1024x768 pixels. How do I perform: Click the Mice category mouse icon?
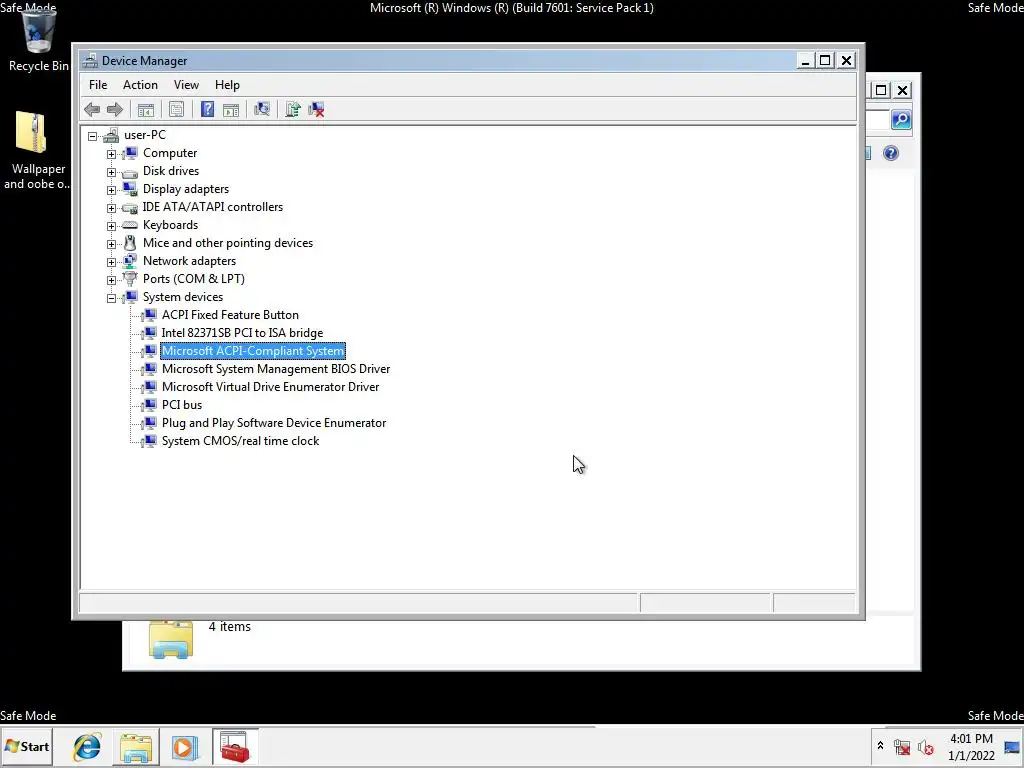click(130, 243)
